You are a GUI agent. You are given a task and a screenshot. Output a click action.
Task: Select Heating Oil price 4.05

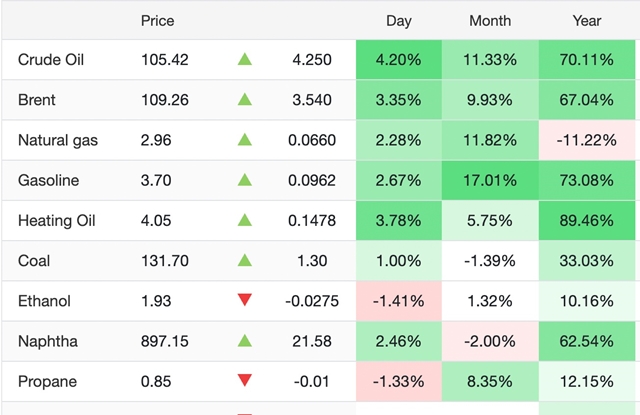156,221
